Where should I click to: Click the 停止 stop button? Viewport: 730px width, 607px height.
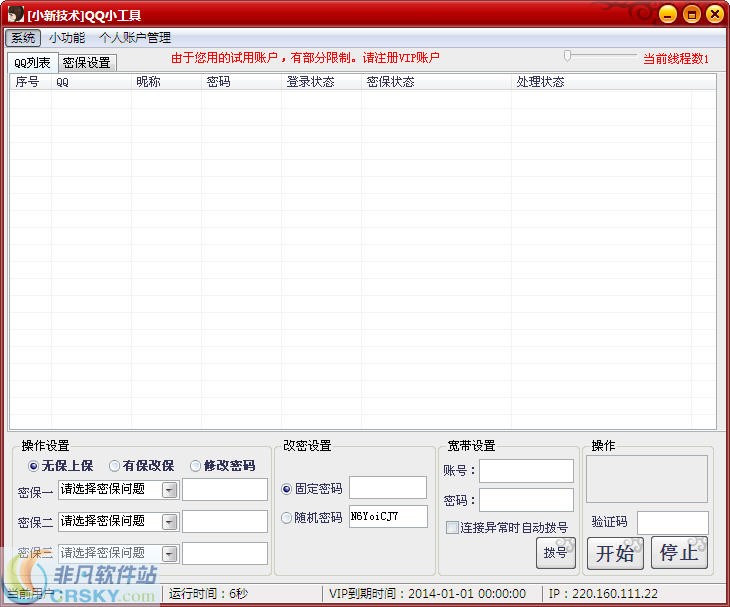[679, 553]
